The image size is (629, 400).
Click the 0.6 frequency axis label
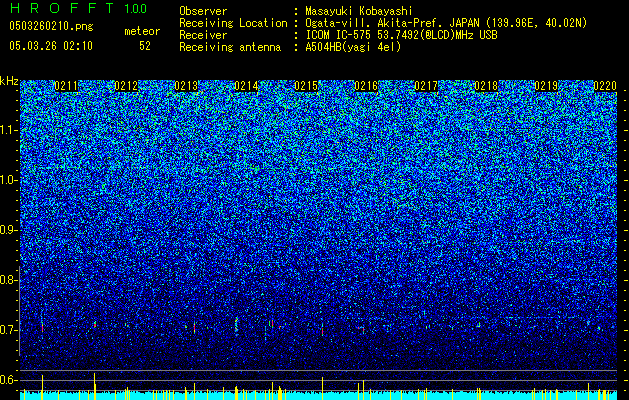point(9,380)
